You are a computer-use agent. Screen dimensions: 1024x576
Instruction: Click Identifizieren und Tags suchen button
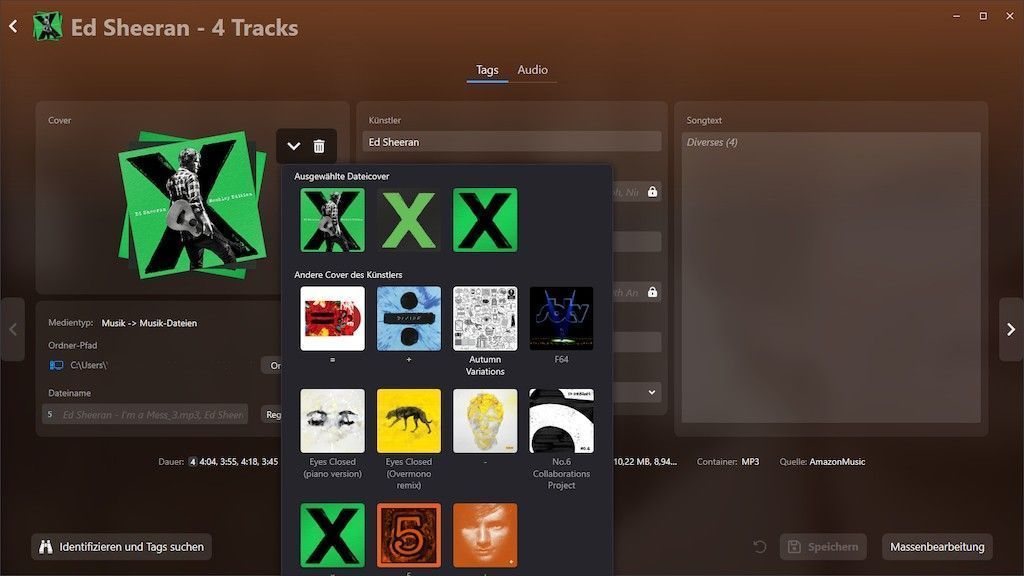click(121, 547)
